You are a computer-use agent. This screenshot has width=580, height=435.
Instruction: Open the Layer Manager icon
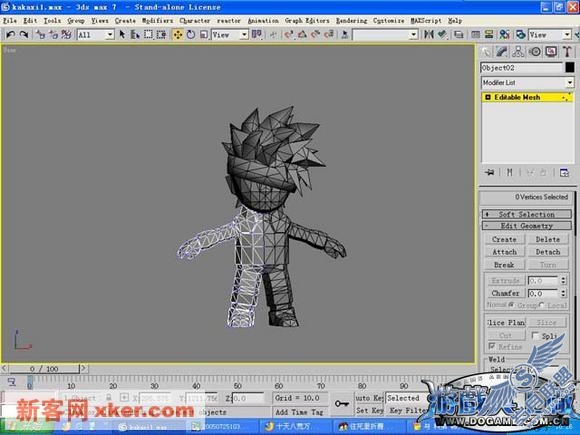pos(459,35)
